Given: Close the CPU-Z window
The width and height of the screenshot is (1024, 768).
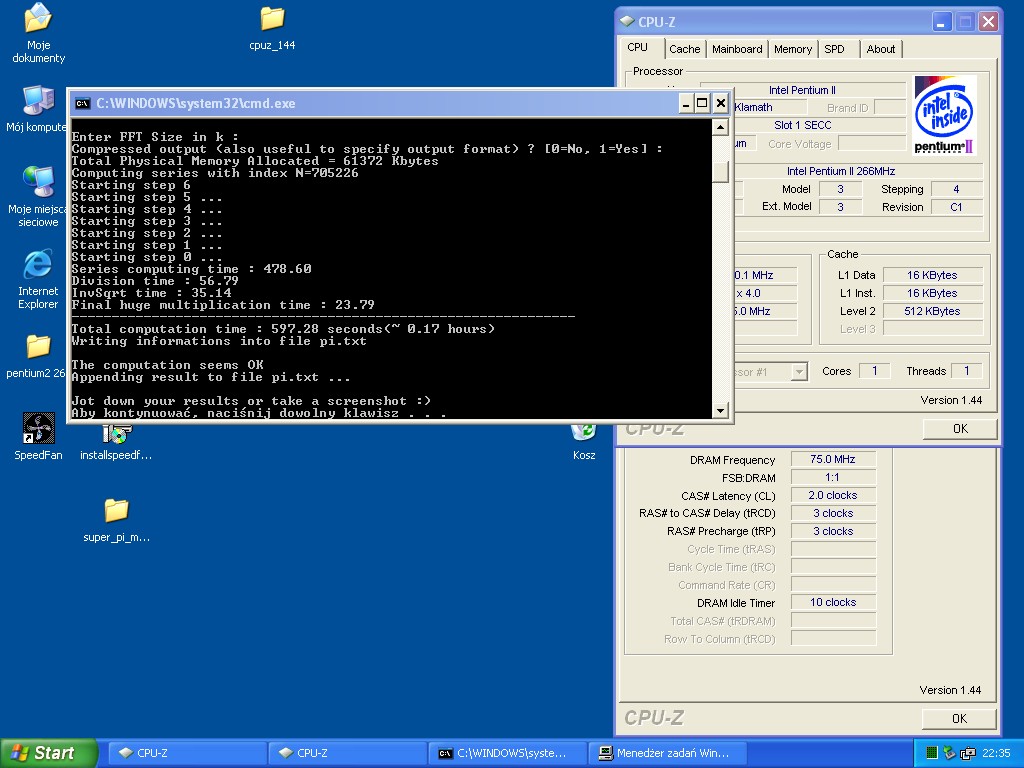Looking at the screenshot, I should click(988, 22).
